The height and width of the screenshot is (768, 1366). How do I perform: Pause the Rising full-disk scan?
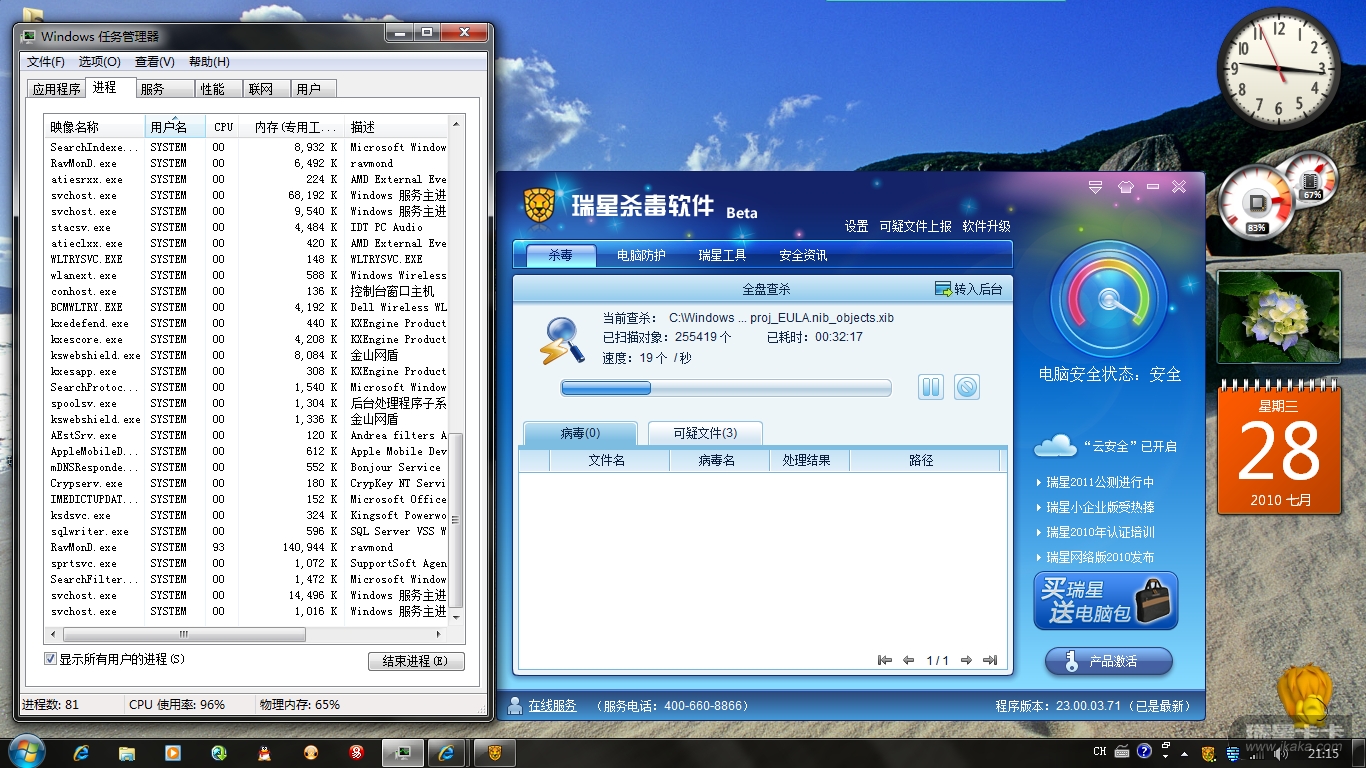(931, 387)
